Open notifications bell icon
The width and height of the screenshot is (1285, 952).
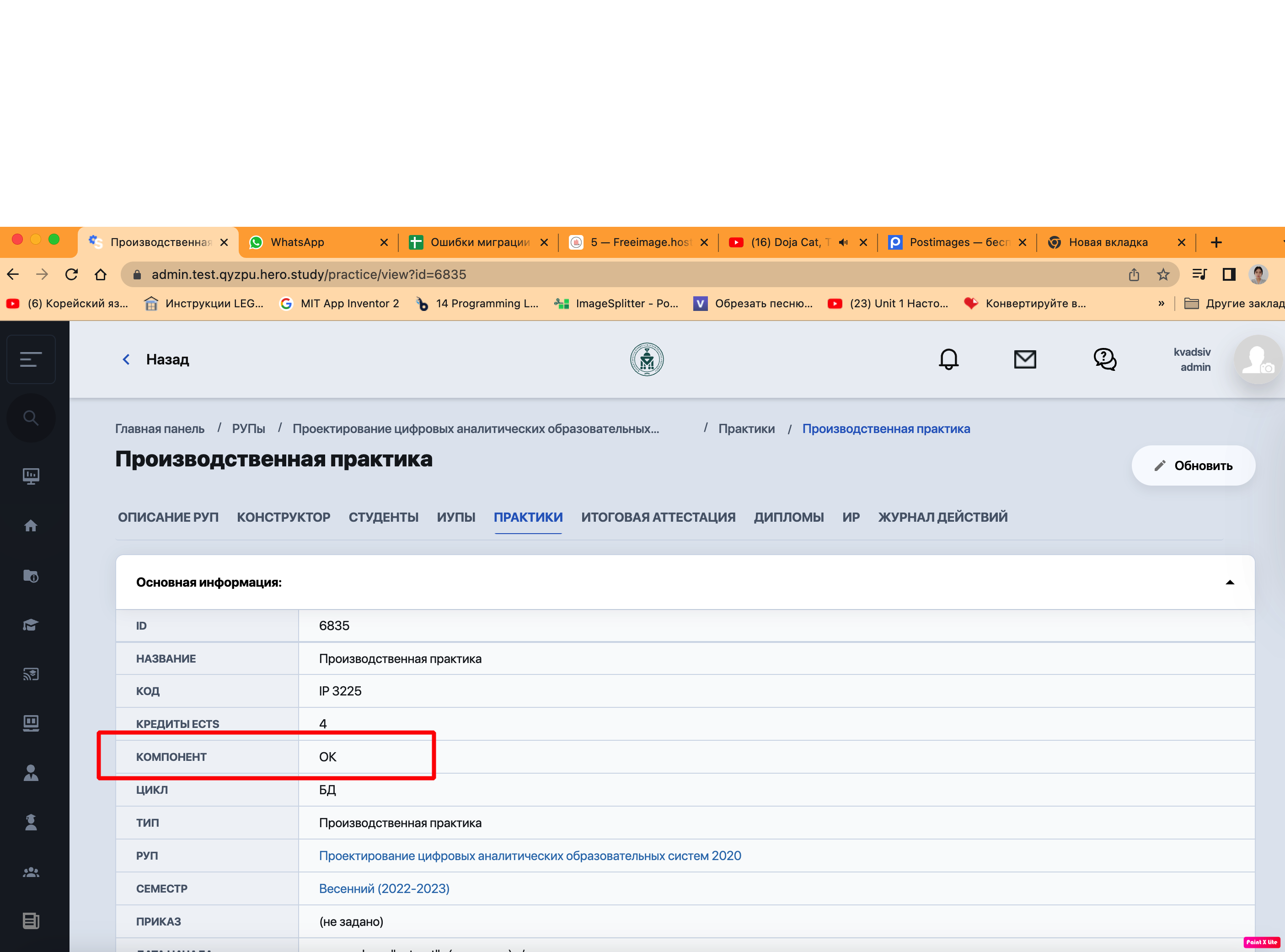948,359
